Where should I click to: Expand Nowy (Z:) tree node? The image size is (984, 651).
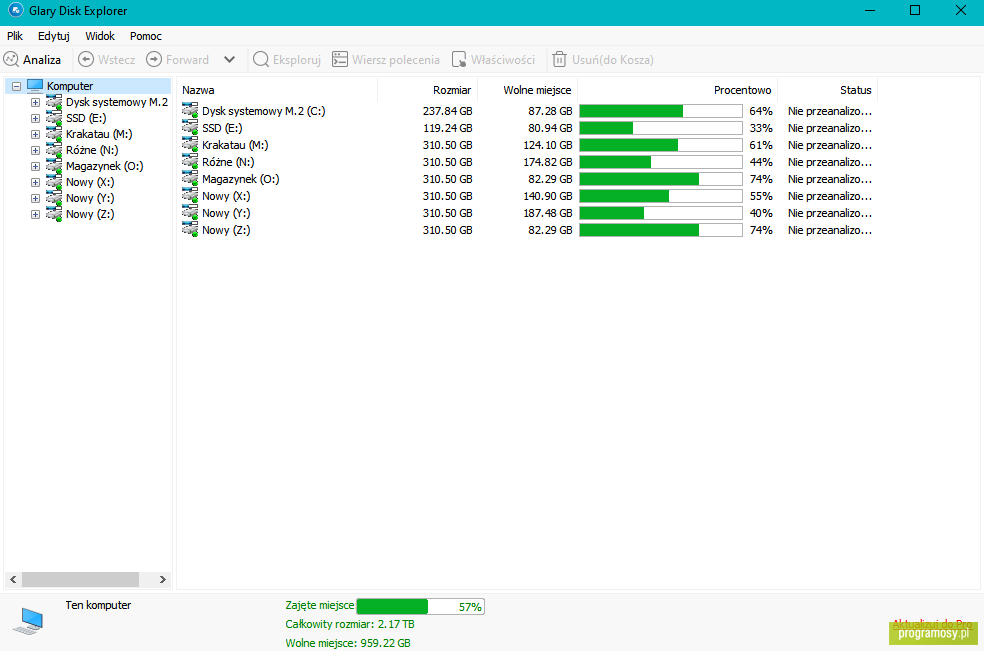[36, 214]
